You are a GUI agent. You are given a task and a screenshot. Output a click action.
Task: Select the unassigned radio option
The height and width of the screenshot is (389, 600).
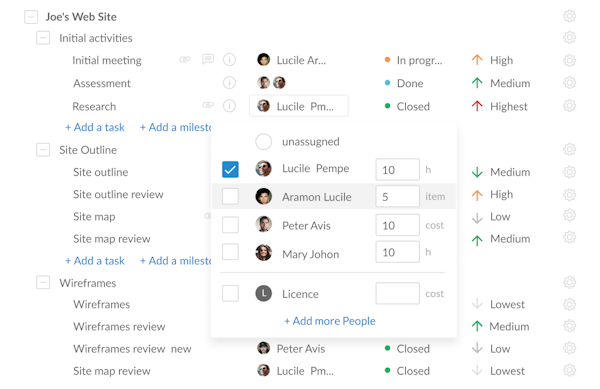tap(264, 142)
